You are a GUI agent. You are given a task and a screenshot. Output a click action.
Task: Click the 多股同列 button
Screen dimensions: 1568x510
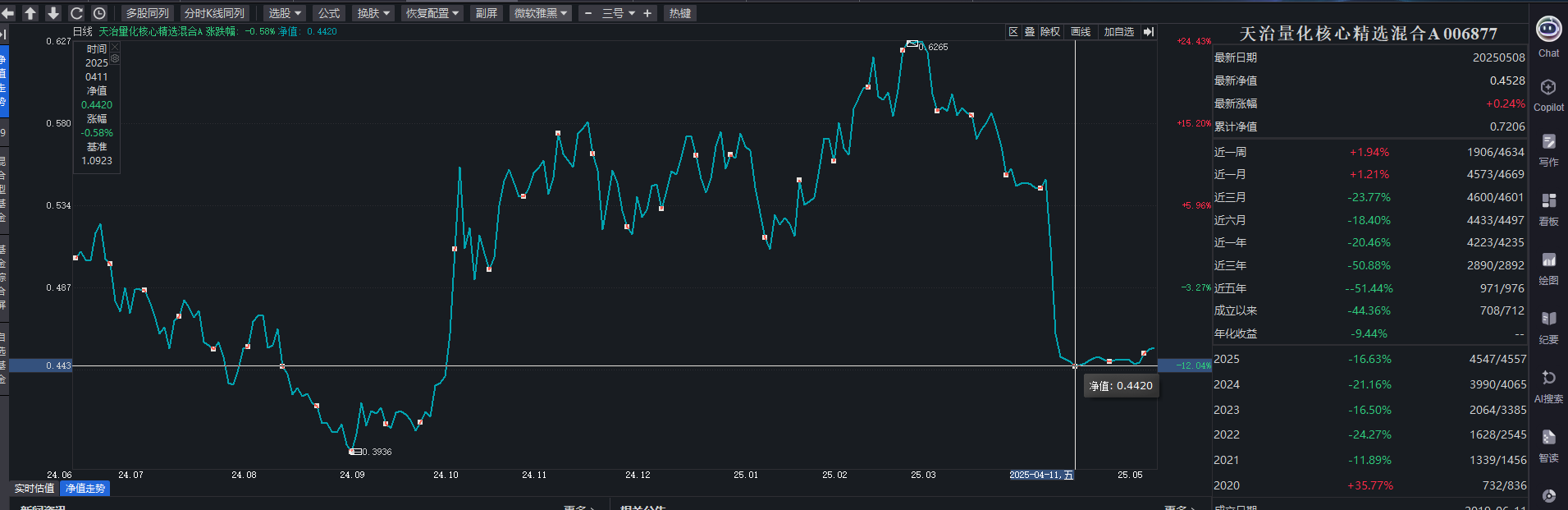tap(147, 13)
